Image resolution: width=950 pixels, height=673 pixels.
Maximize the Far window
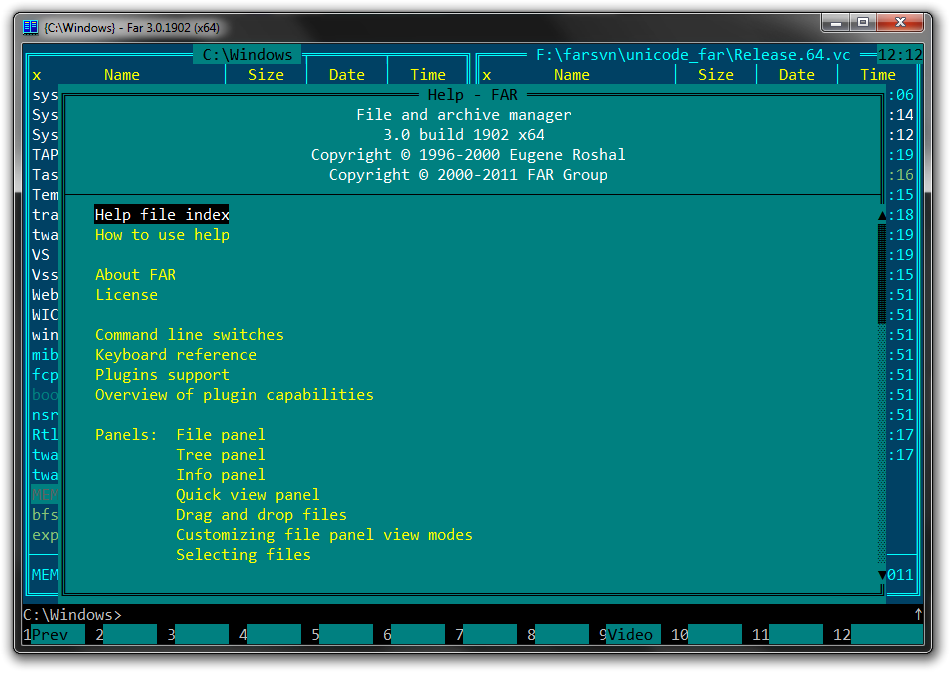click(863, 23)
